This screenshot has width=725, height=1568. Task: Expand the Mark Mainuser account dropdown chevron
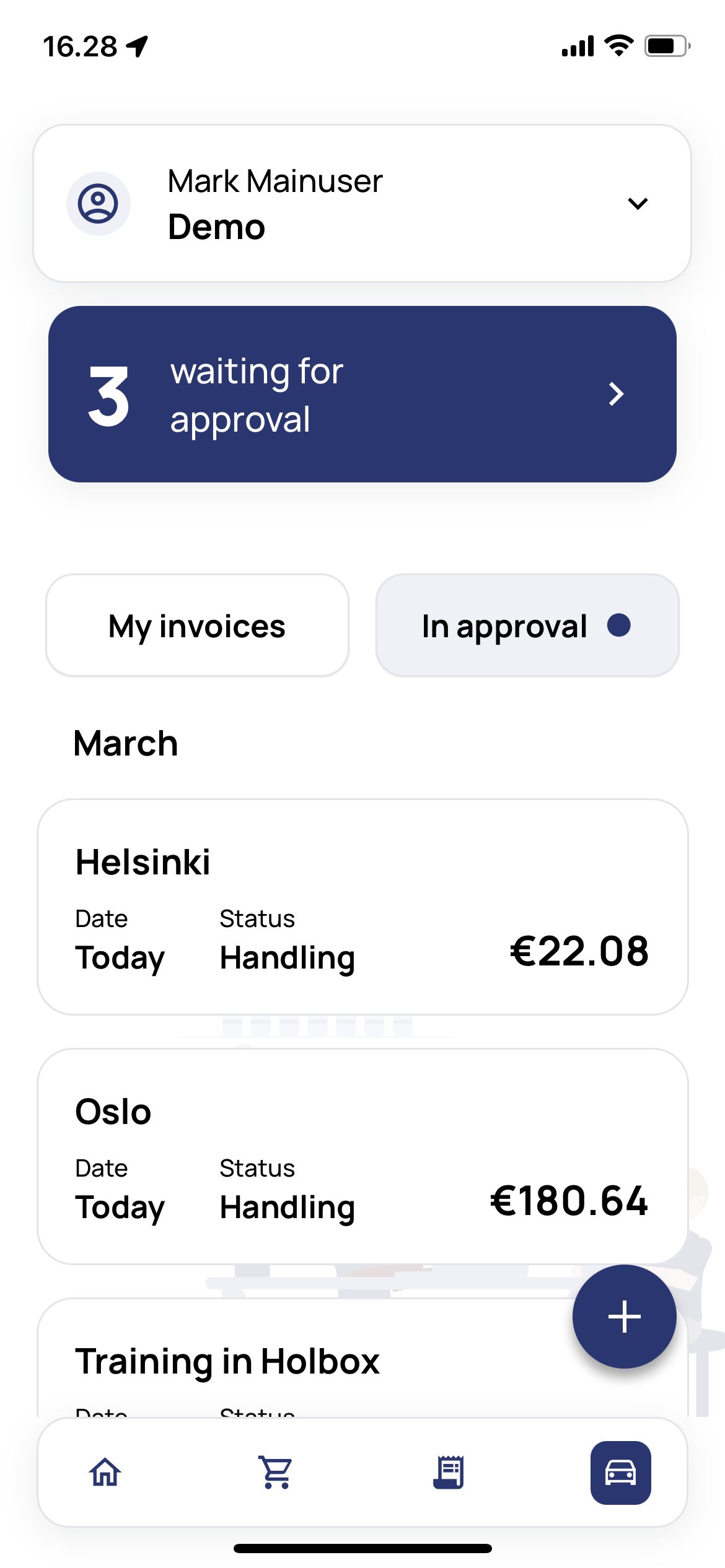[638, 203]
